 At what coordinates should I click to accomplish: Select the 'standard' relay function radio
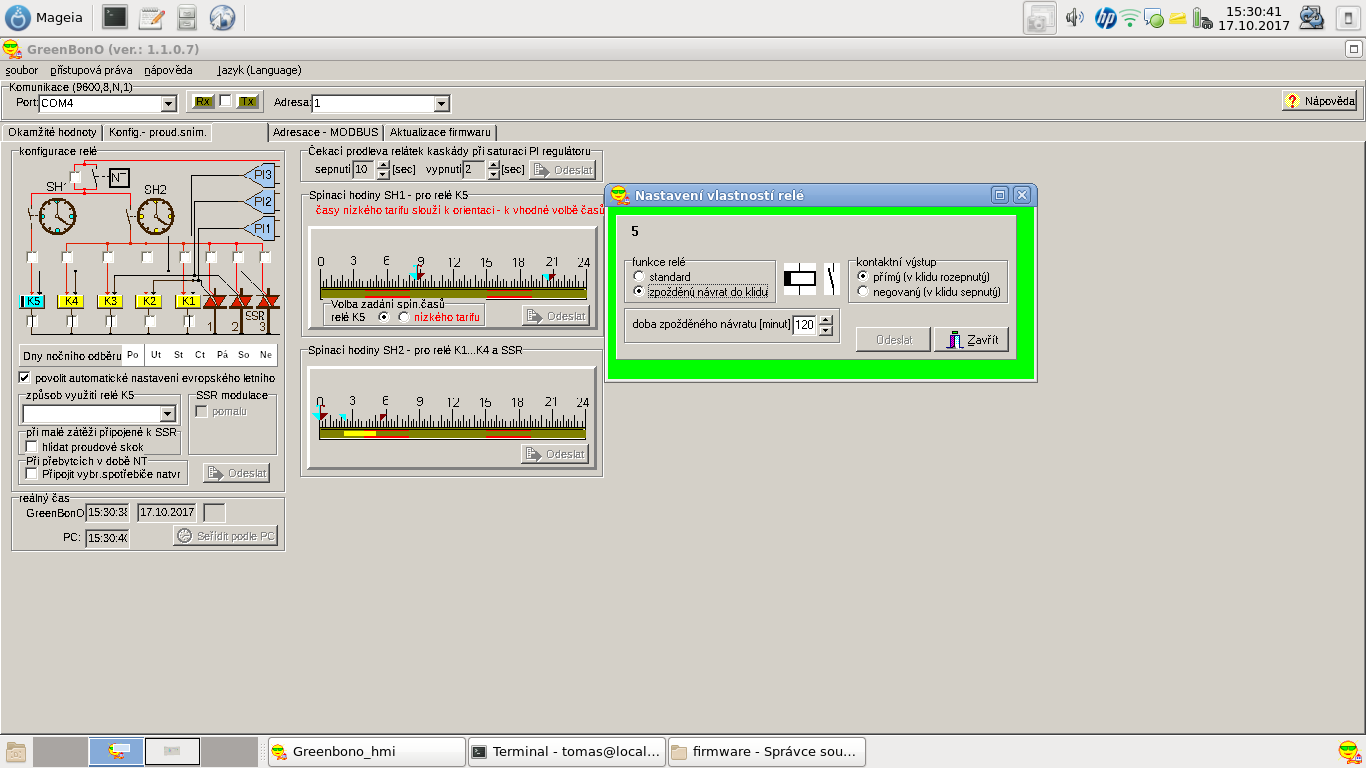[639, 277]
